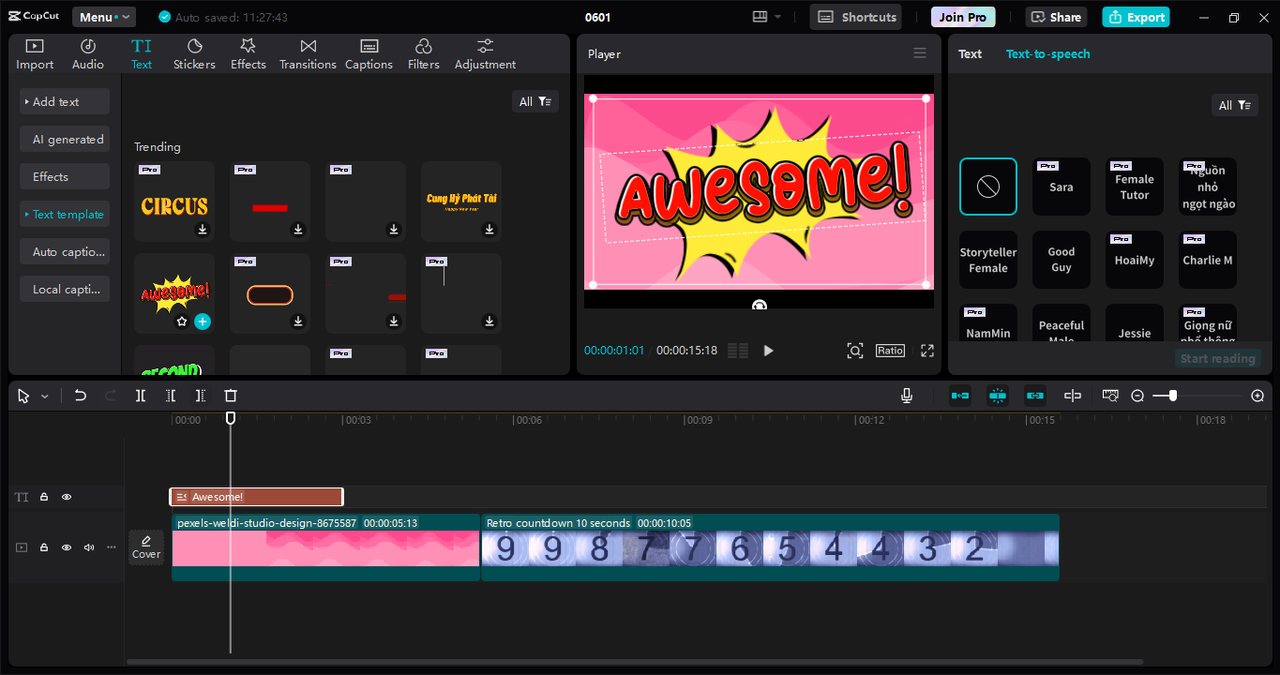This screenshot has height=675, width=1280.
Task: Click the split clip tool icon
Action: [x=141, y=396]
